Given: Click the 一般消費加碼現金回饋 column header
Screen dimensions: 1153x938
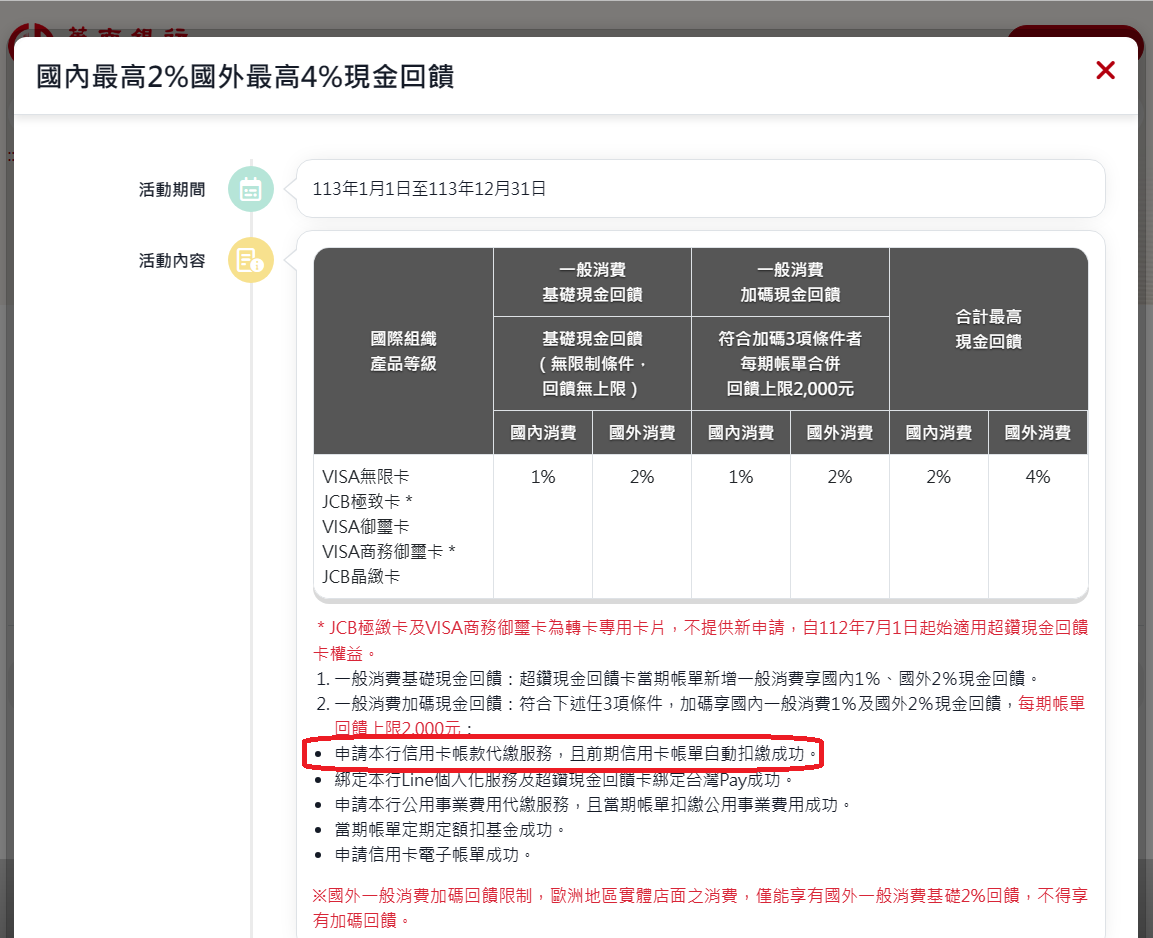Looking at the screenshot, I should 790,282.
